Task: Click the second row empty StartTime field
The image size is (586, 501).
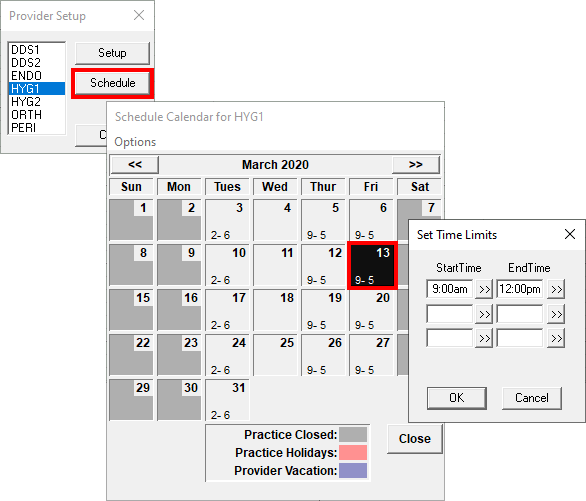Action: [450, 314]
